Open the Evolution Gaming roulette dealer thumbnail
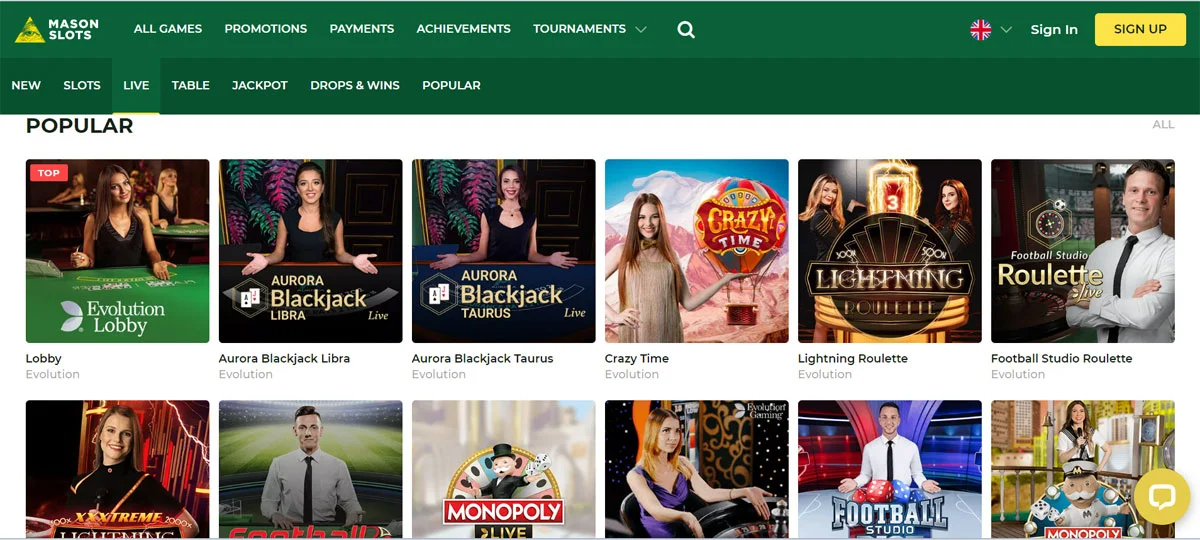1200x540 pixels. pyautogui.click(x=697, y=469)
